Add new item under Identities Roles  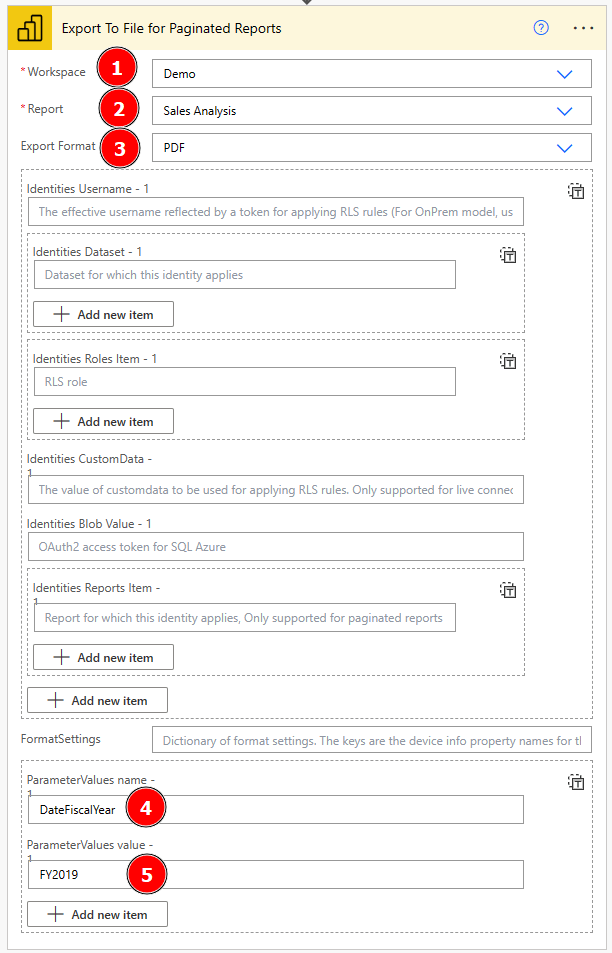click(103, 421)
